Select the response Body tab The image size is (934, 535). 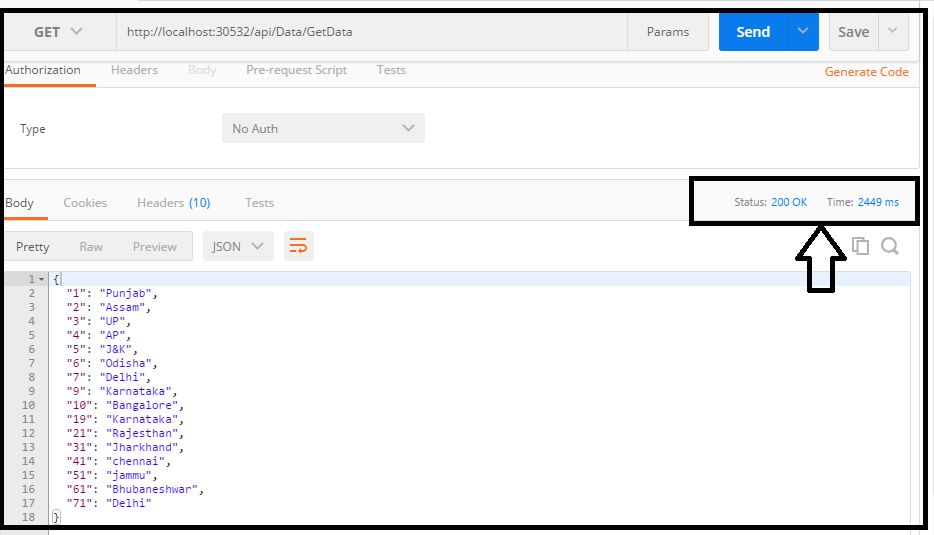tap(20, 203)
